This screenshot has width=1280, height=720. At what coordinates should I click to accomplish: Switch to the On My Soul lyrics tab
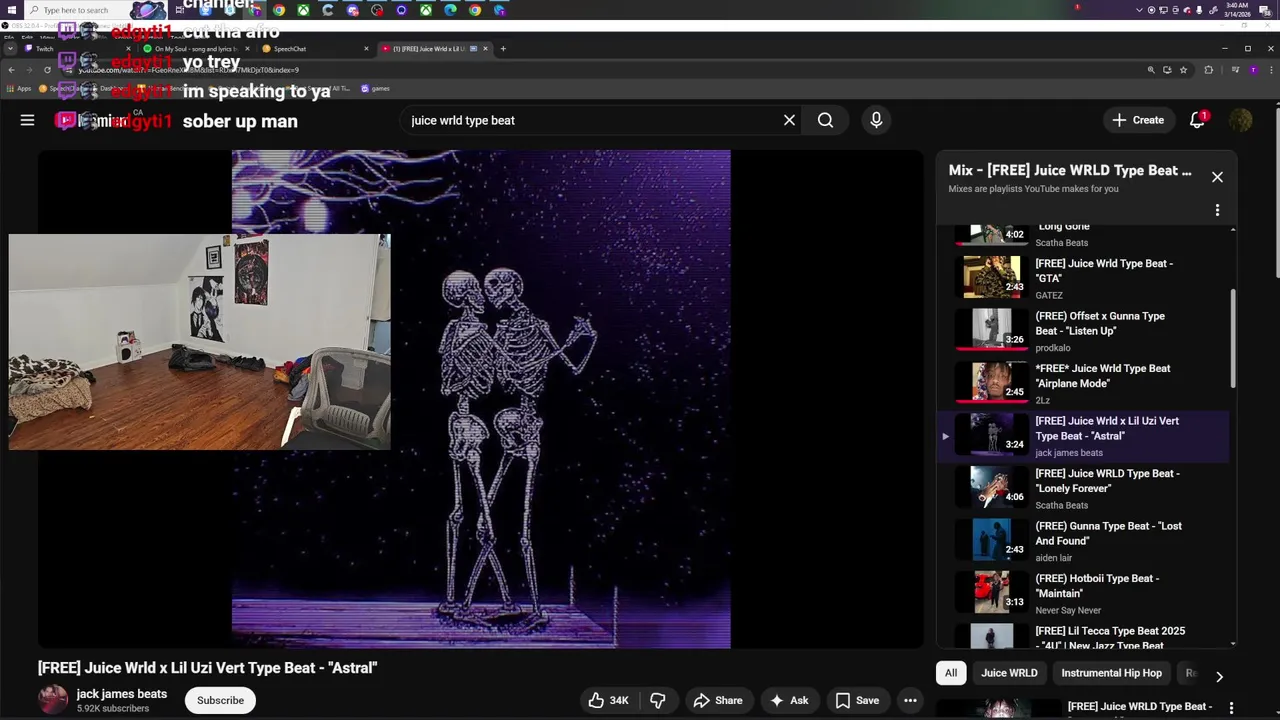point(195,48)
